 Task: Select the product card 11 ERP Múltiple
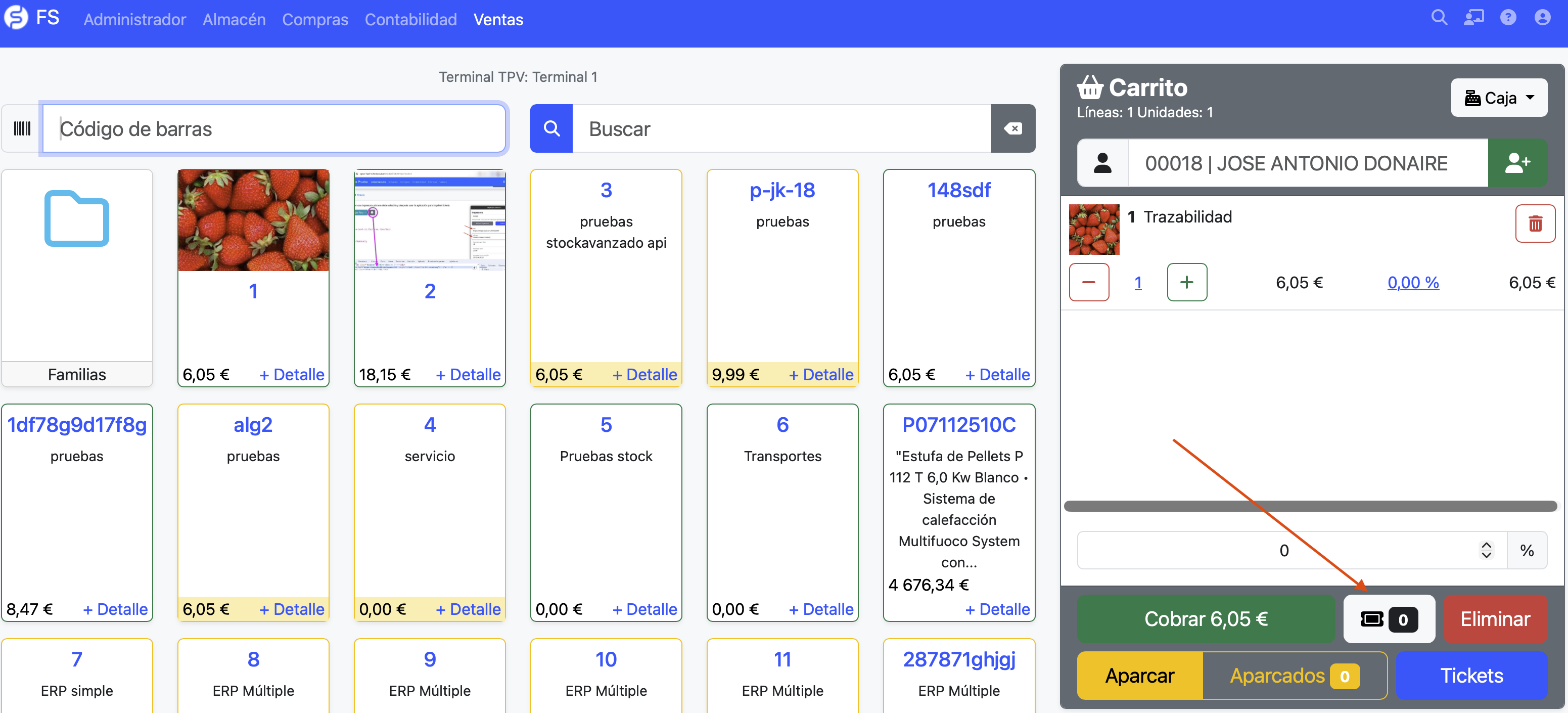click(x=783, y=676)
